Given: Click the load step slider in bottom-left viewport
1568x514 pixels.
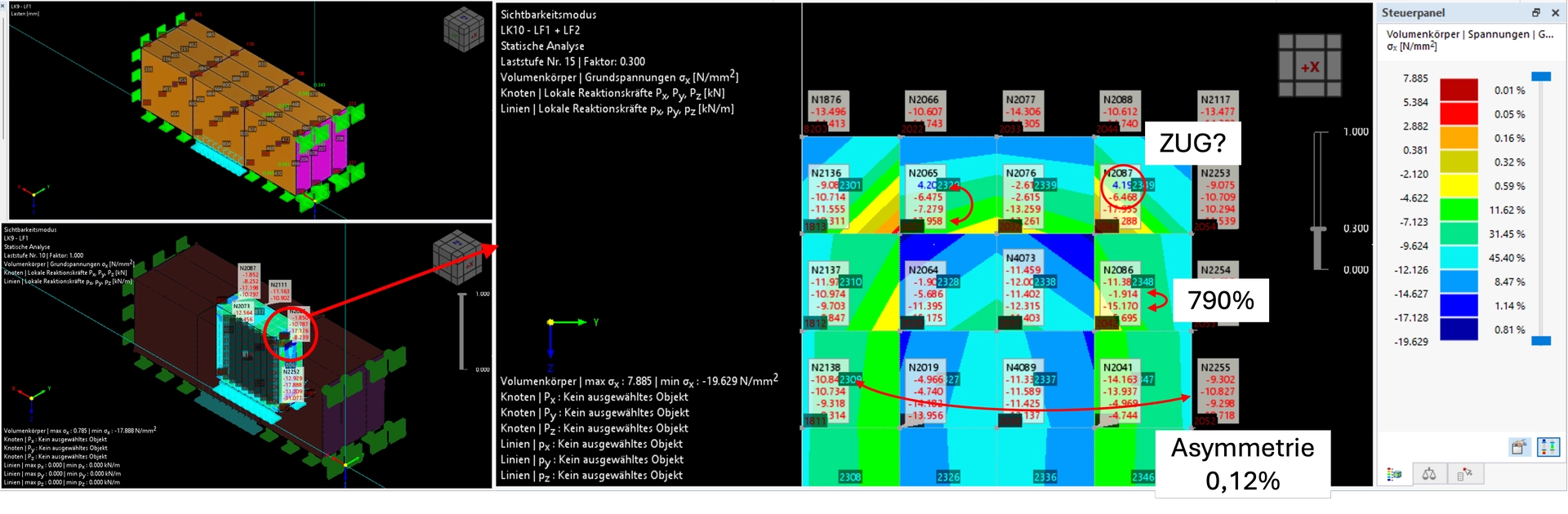Looking at the screenshot, I should [462, 330].
